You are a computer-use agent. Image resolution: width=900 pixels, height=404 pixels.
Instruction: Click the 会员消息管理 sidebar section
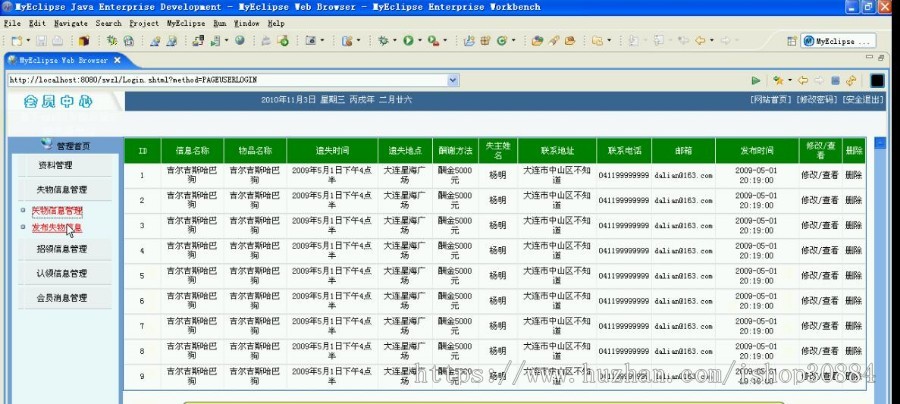click(62, 298)
